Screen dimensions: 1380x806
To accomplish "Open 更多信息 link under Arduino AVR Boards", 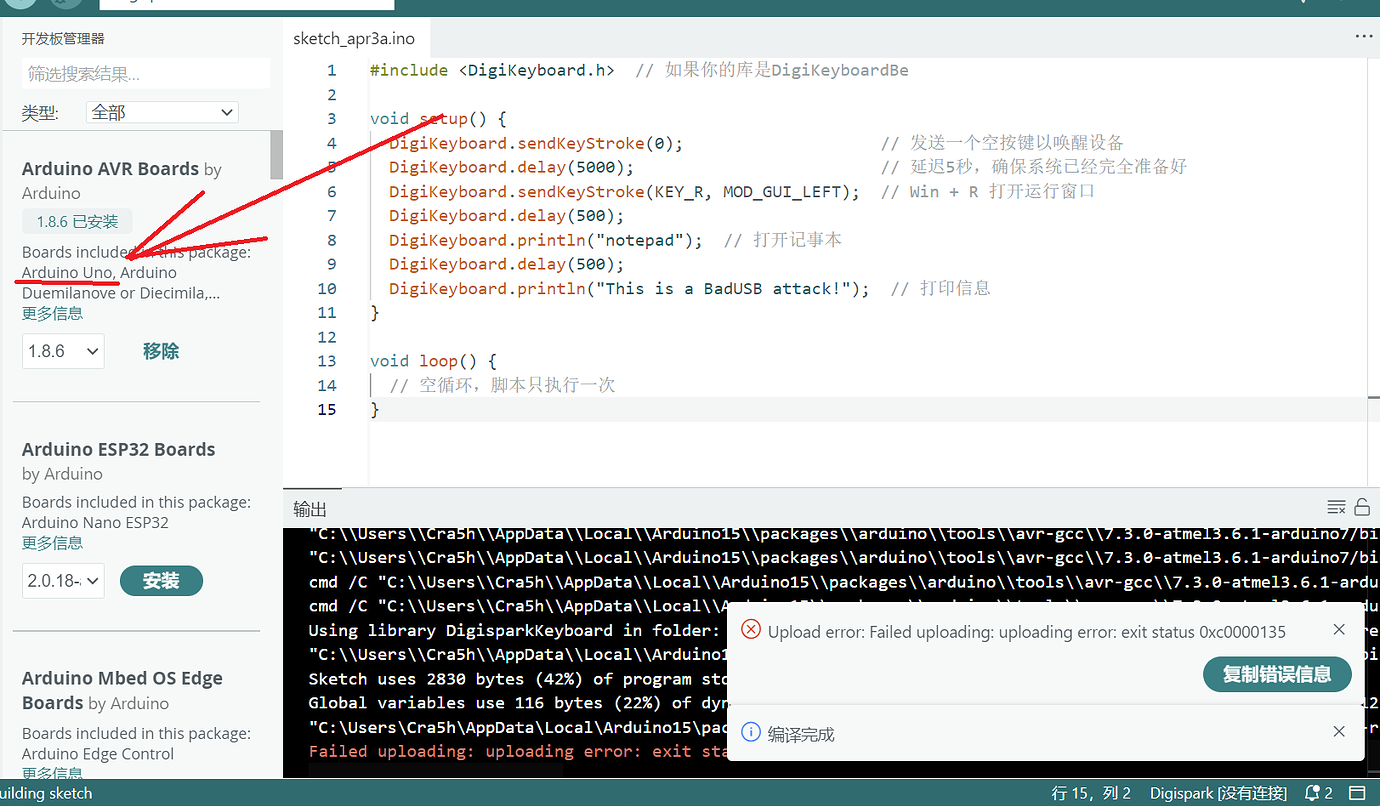I will [52, 312].
